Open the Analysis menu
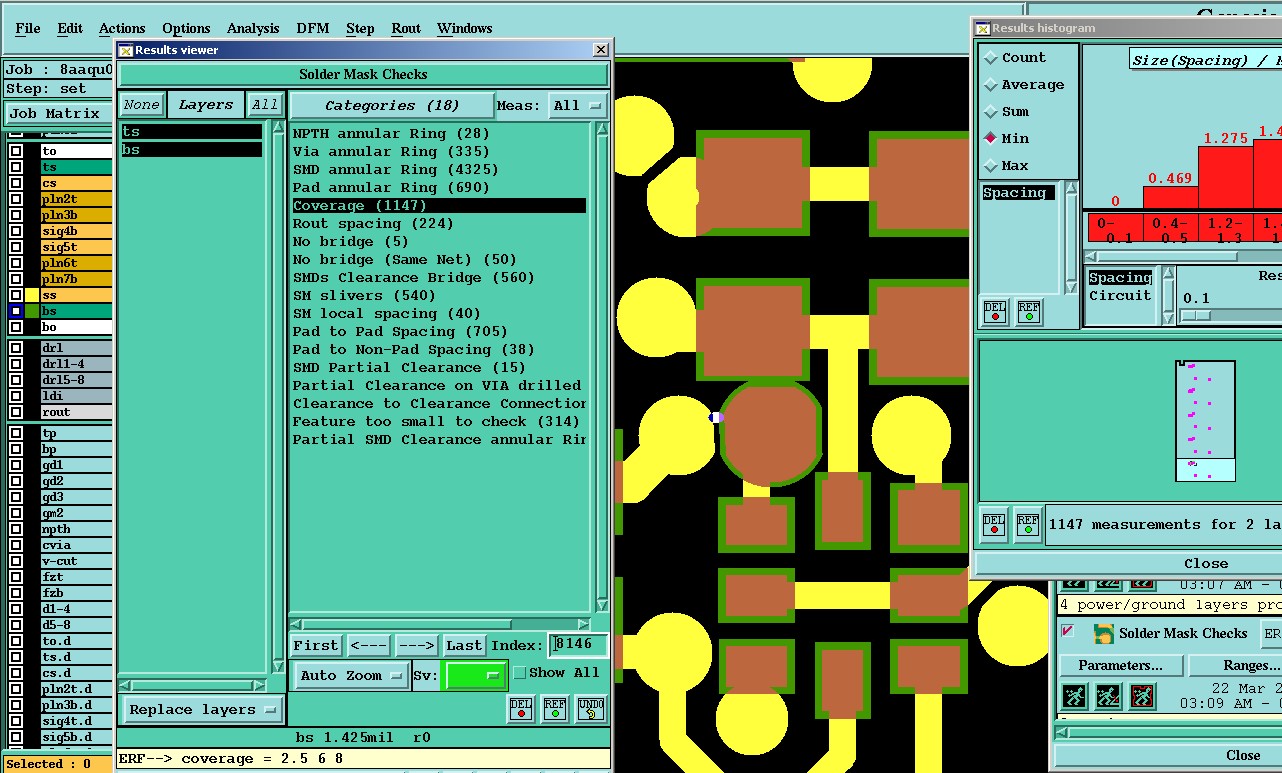1282x773 pixels. (x=254, y=28)
